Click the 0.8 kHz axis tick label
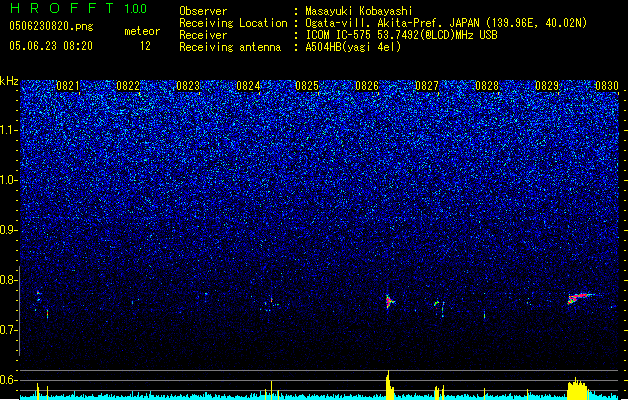629x400 pixels. [x=9, y=280]
